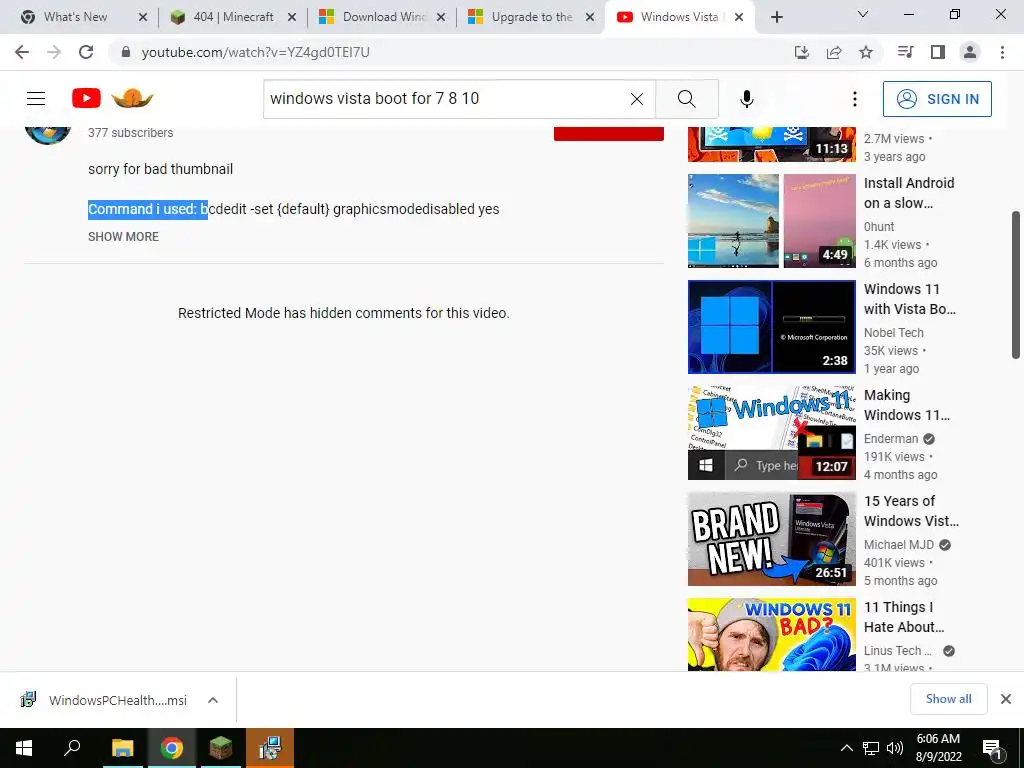This screenshot has height=768, width=1024.
Task: Switch to the 404 | Minecraft tab
Action: (233, 17)
